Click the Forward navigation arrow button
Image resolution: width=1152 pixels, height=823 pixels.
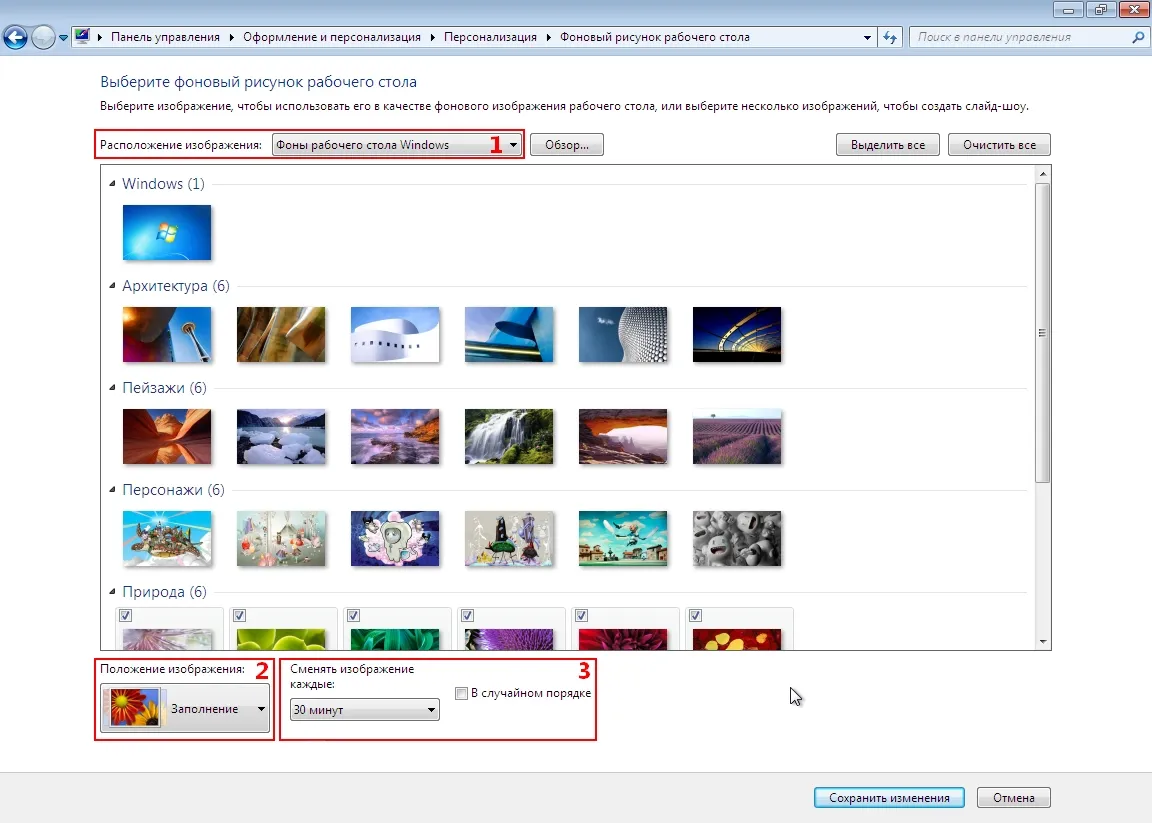tap(43, 37)
